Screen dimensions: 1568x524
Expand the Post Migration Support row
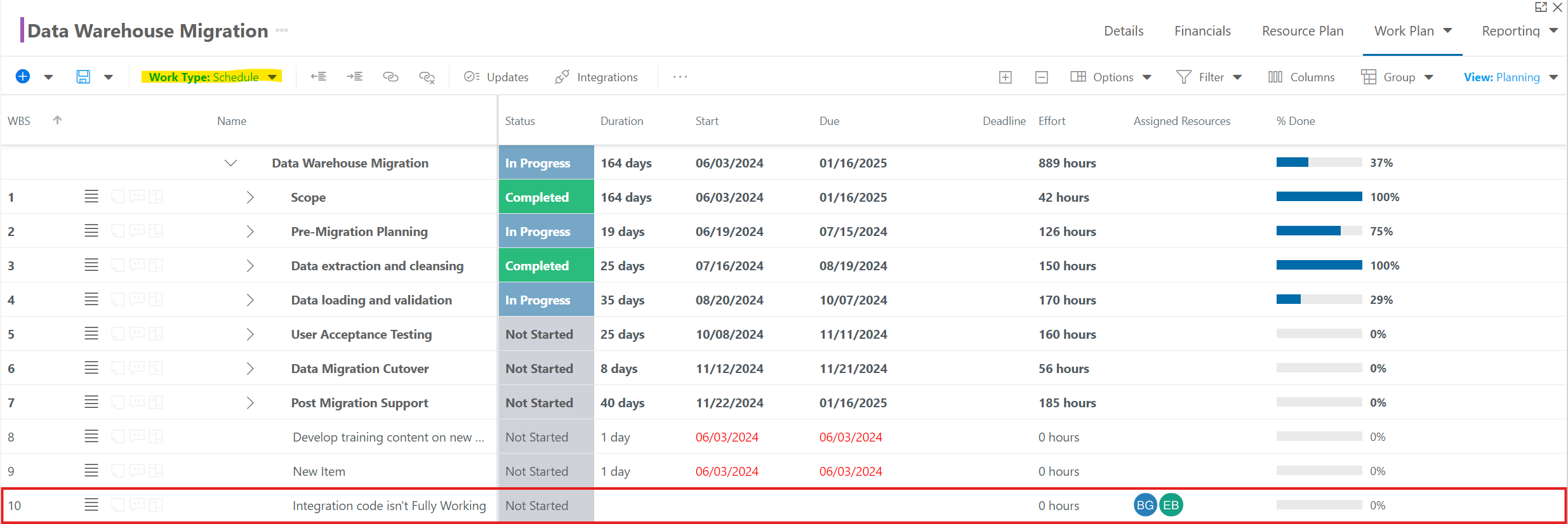pyautogui.click(x=250, y=403)
